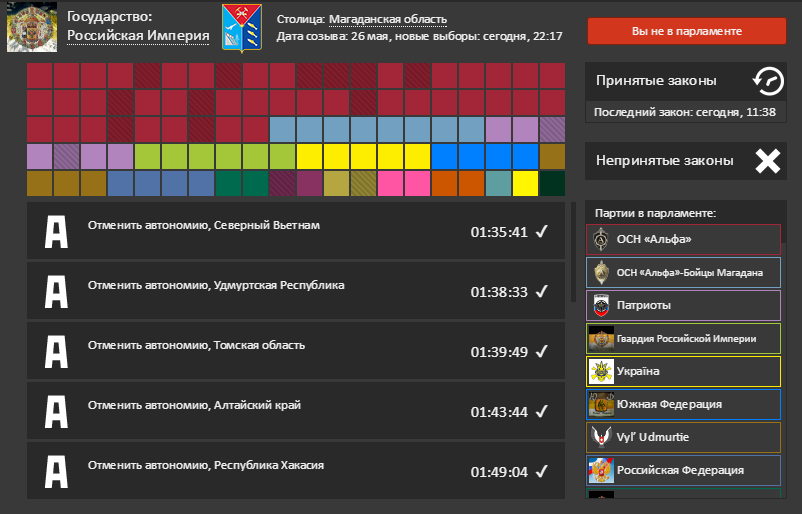Select Южная Федерация in the party list
802x514 pixels.
[669, 404]
